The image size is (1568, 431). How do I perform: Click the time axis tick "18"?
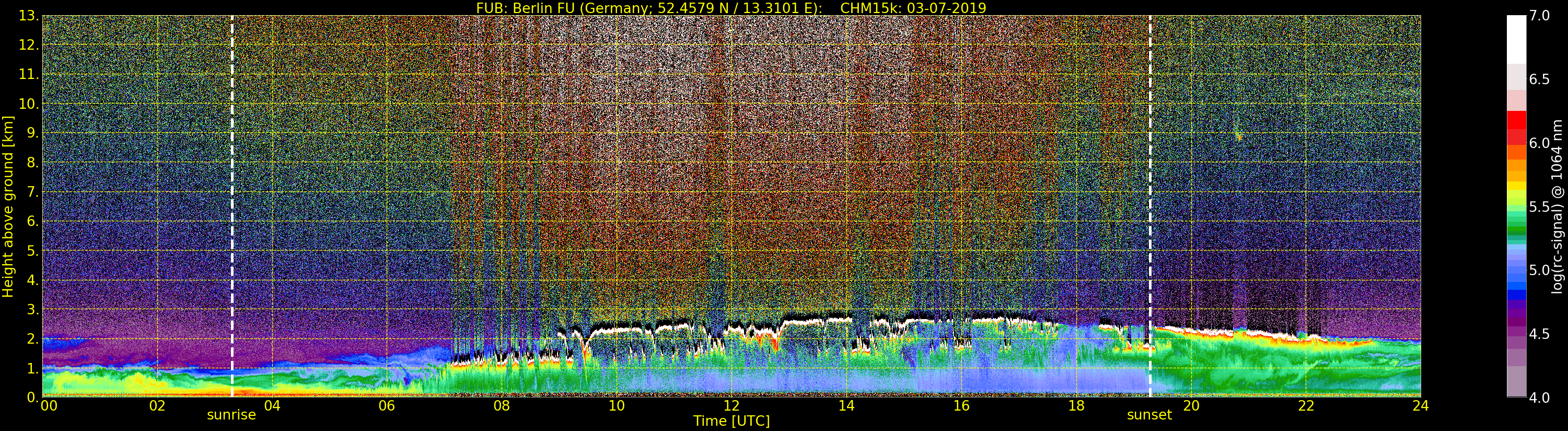1076,406
